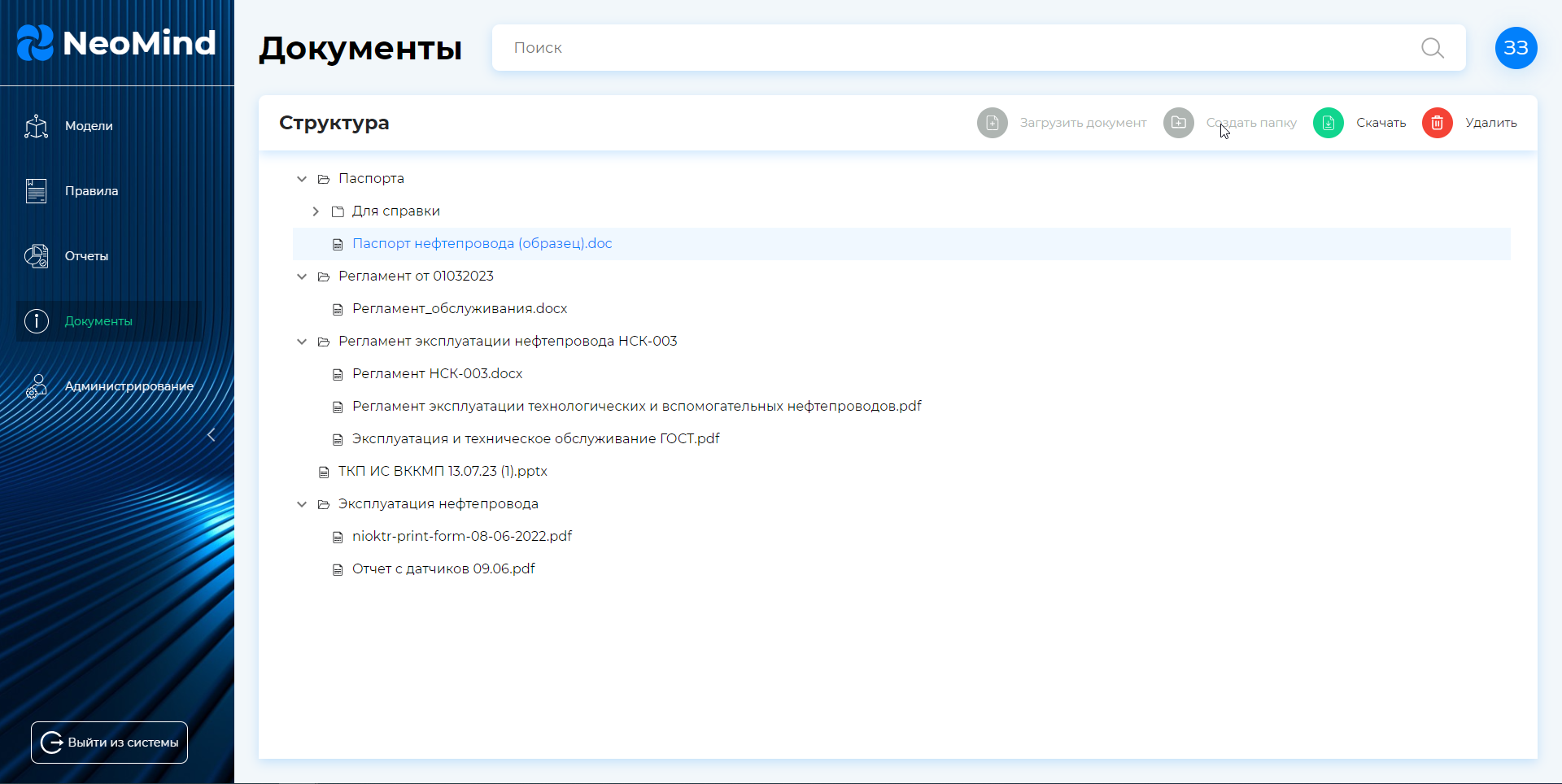Click the Удалить label
This screenshot has width=1562, height=784.
[x=1490, y=123]
